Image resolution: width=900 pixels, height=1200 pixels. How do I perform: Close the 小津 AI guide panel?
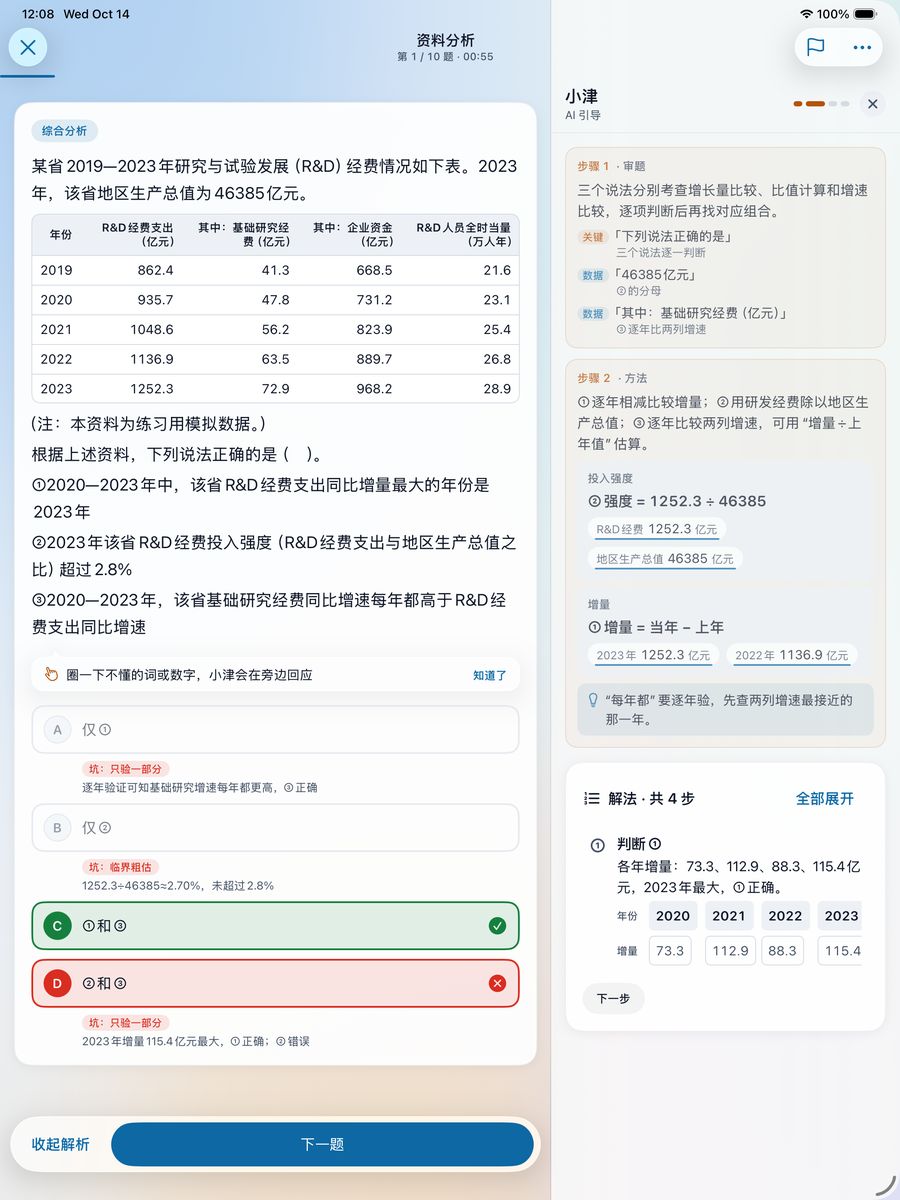pyautogui.click(x=872, y=104)
